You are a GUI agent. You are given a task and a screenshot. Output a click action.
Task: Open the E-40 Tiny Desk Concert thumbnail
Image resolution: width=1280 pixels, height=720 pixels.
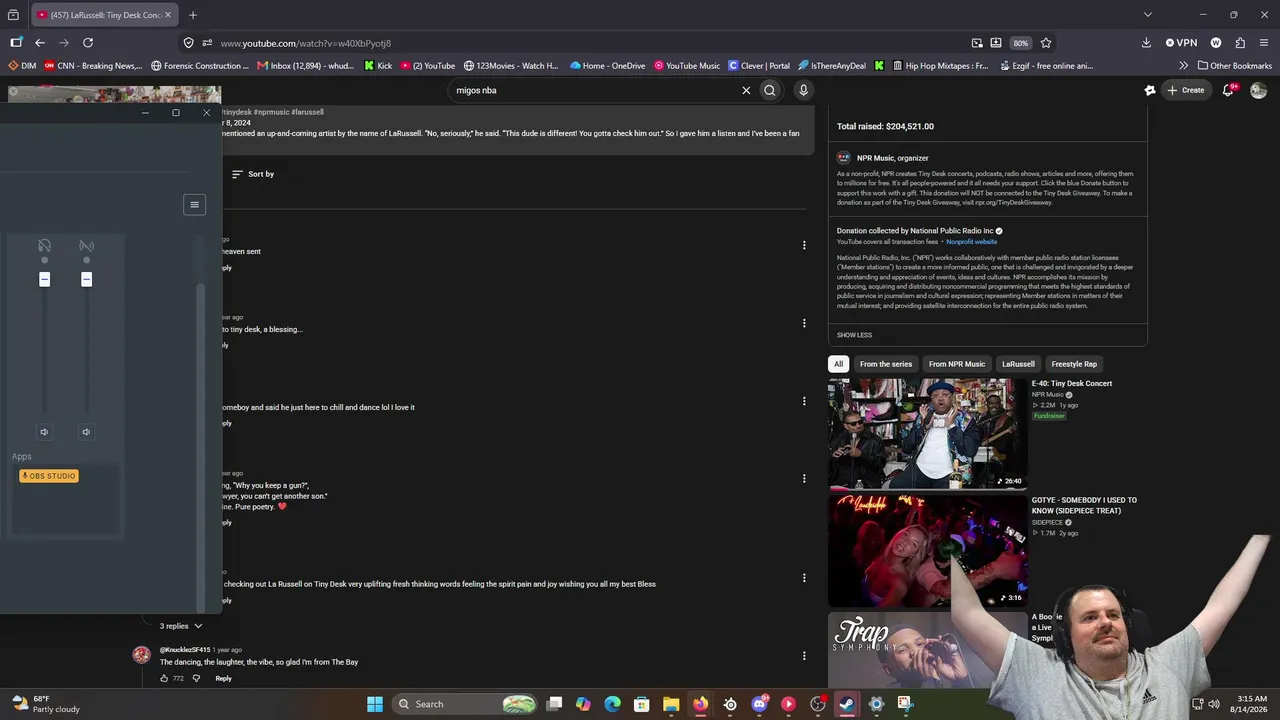(927, 433)
